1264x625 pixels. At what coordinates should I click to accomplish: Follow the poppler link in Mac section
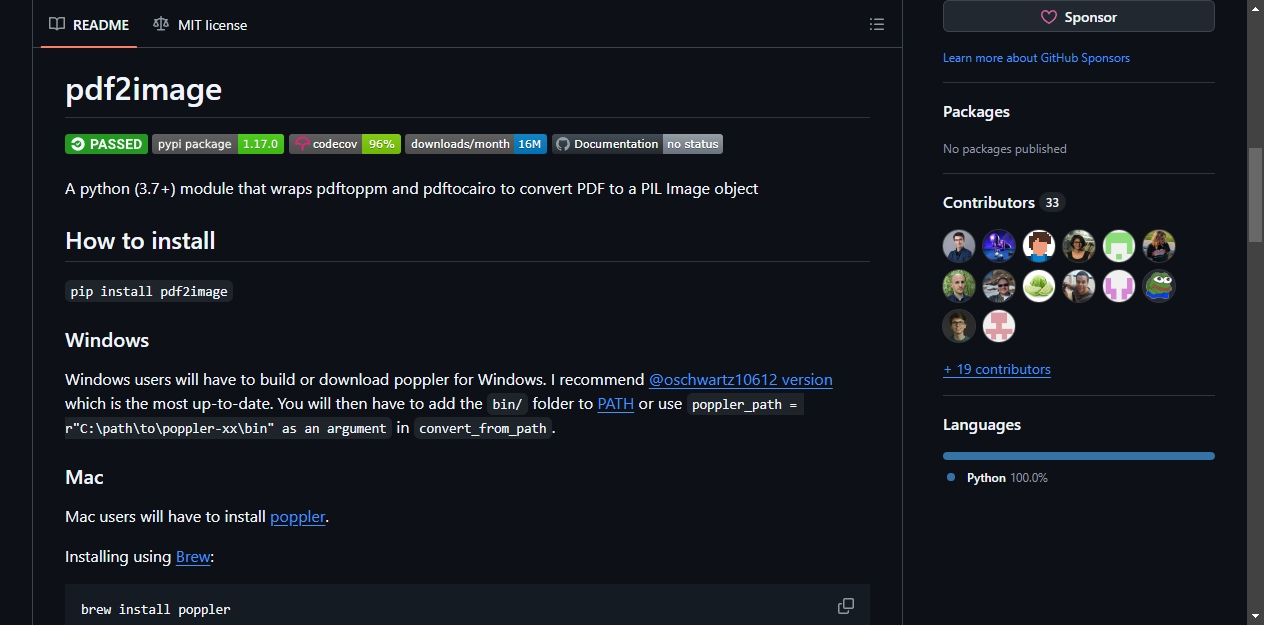[x=298, y=517]
